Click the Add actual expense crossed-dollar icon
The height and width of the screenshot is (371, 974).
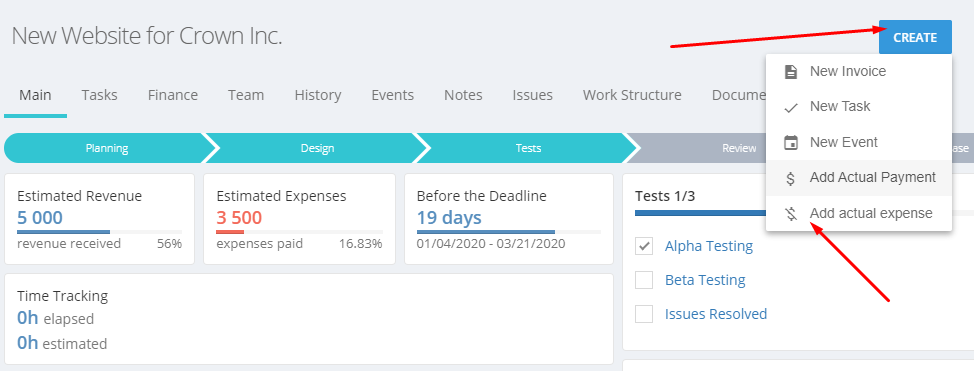791,214
